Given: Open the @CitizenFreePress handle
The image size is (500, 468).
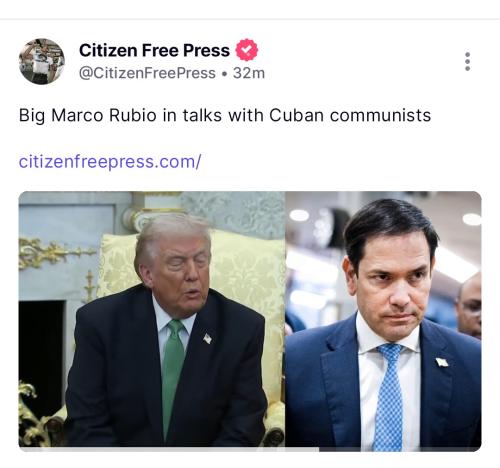Looking at the screenshot, I should (x=147, y=73).
